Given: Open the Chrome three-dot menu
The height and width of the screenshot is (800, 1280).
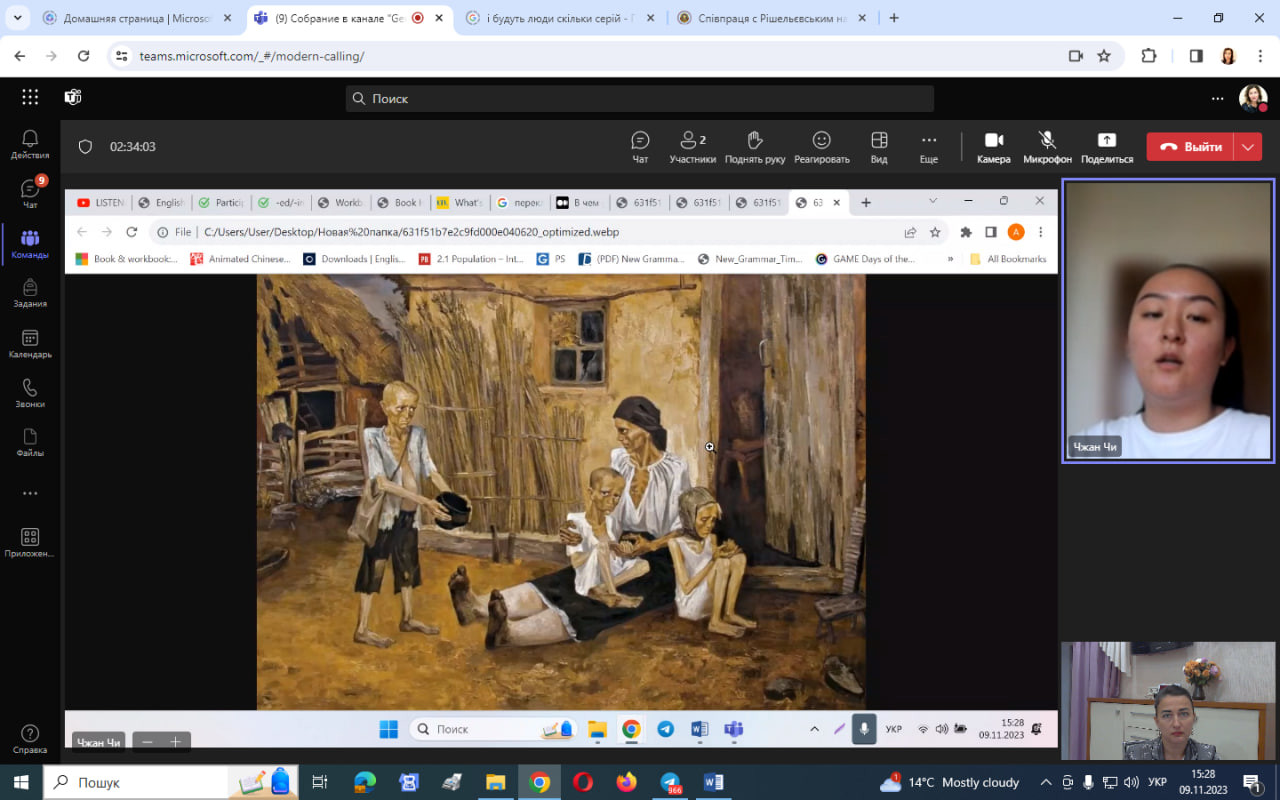Looking at the screenshot, I should 1258,56.
